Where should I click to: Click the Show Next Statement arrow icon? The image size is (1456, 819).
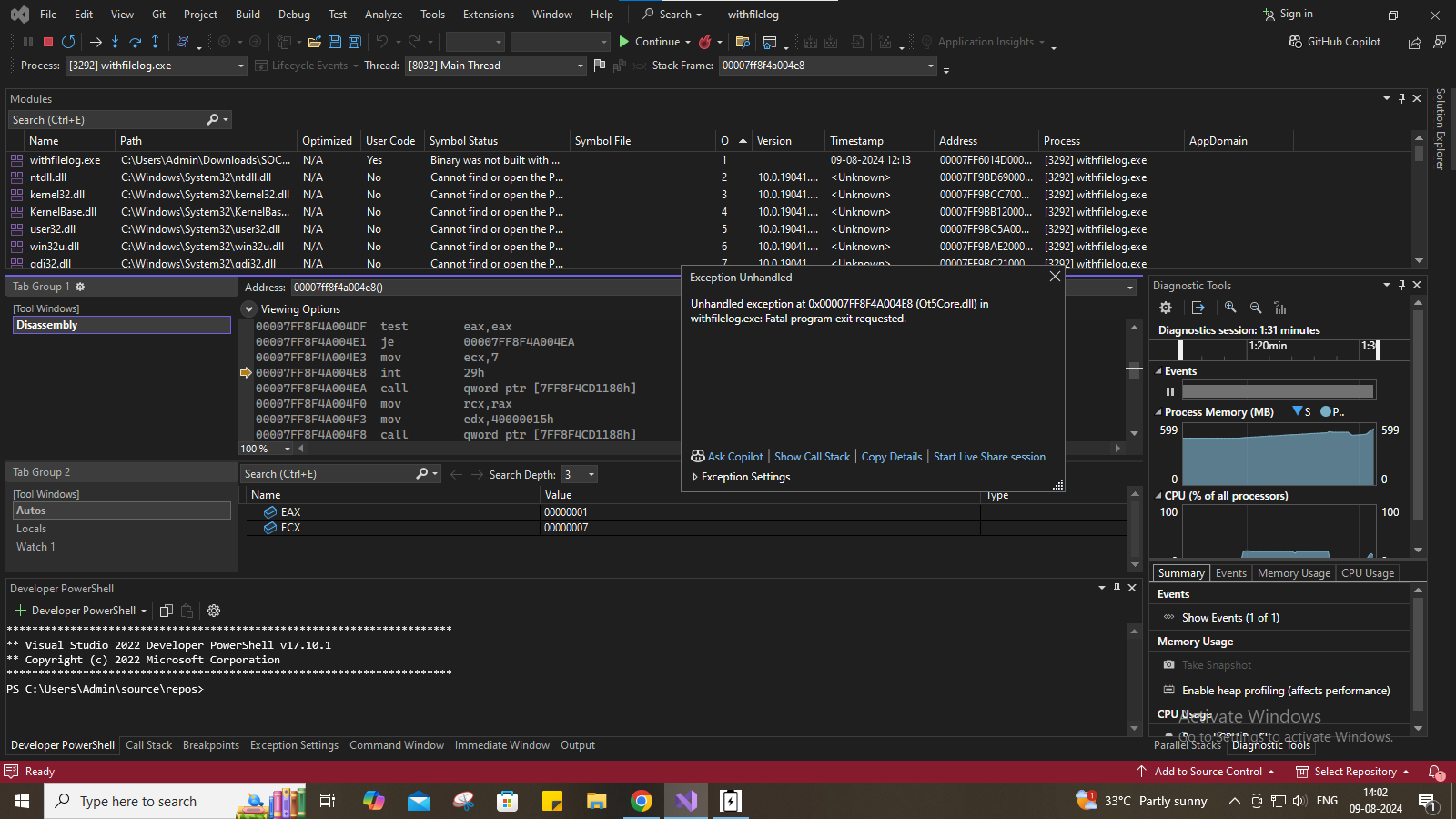pyautogui.click(x=96, y=42)
